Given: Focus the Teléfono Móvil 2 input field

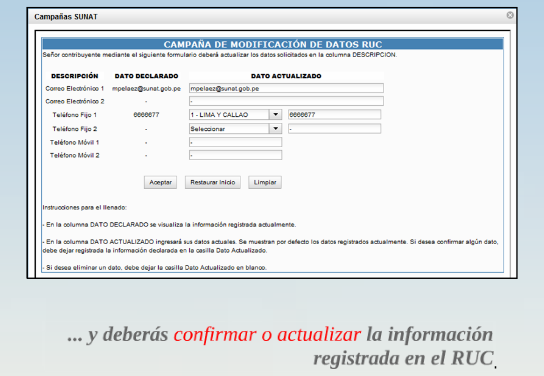Looking at the screenshot, I should point(235,155).
